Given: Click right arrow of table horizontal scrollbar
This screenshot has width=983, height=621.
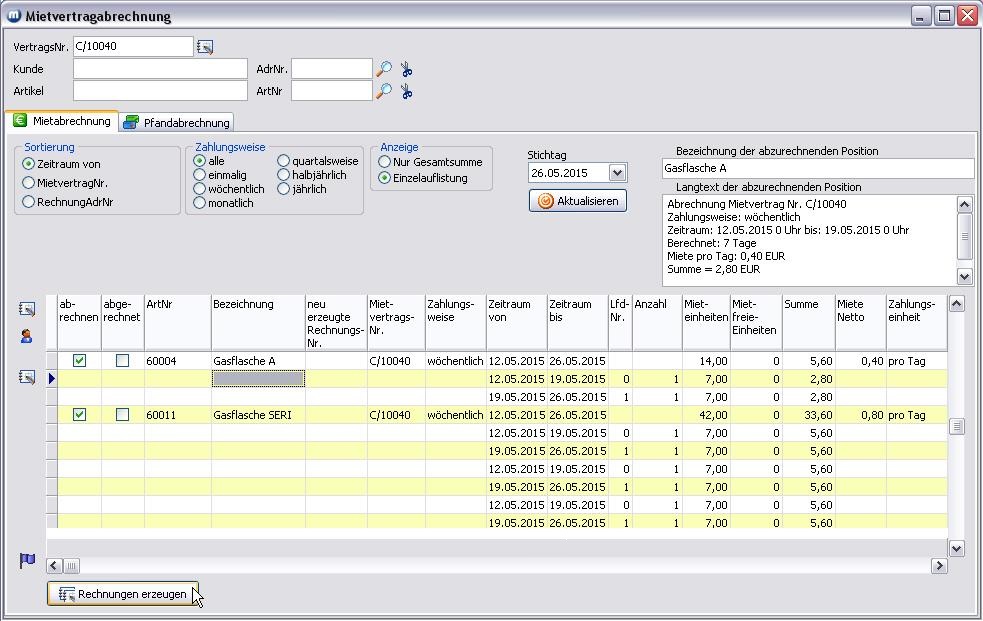Looking at the screenshot, I should tap(938, 566).
